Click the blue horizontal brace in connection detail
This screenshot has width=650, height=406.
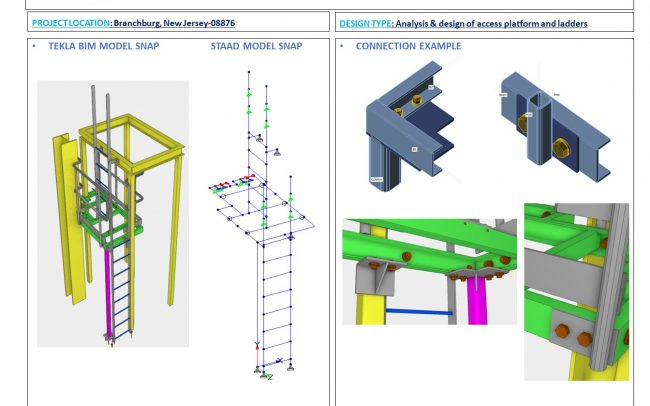click(418, 311)
